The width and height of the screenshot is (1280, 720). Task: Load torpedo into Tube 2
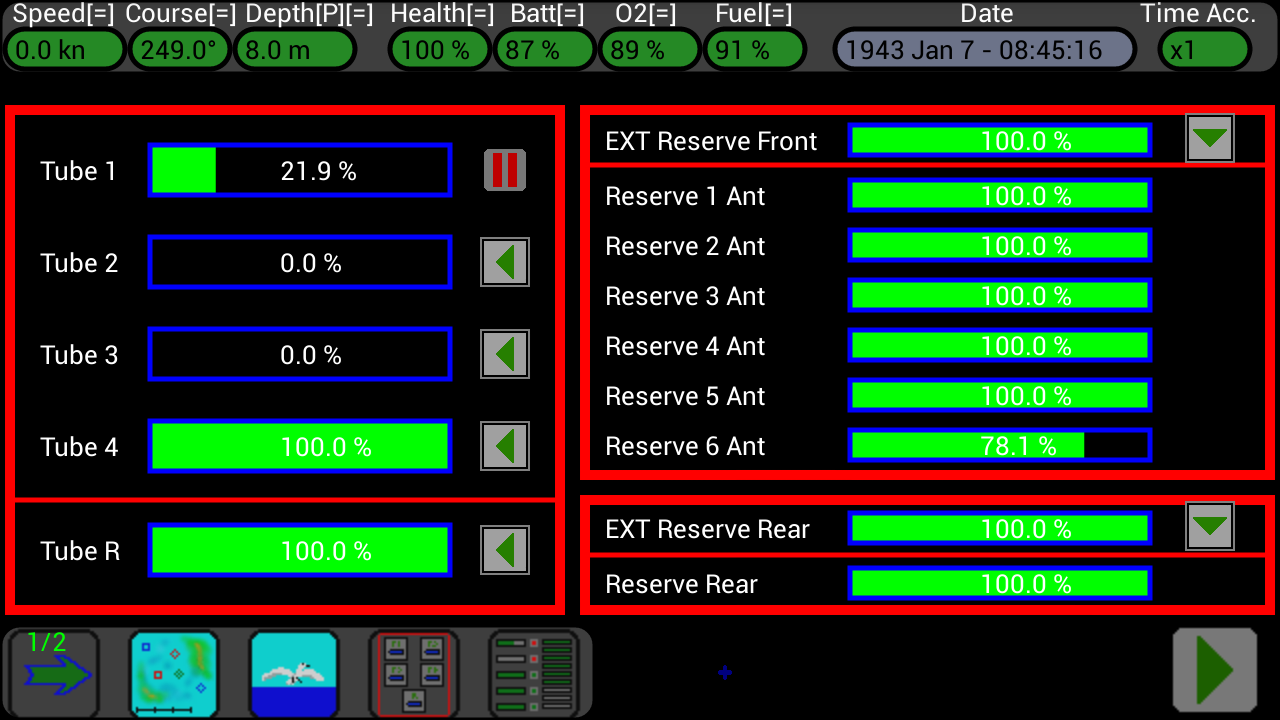click(x=505, y=262)
